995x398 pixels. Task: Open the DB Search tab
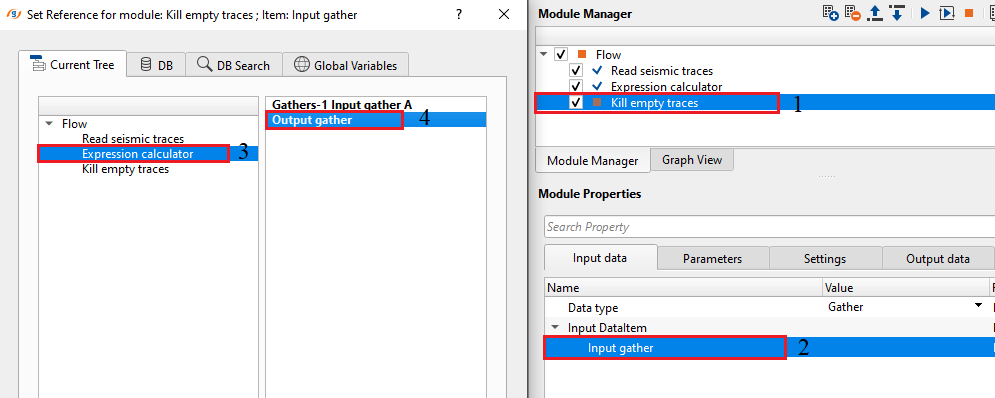[x=234, y=65]
